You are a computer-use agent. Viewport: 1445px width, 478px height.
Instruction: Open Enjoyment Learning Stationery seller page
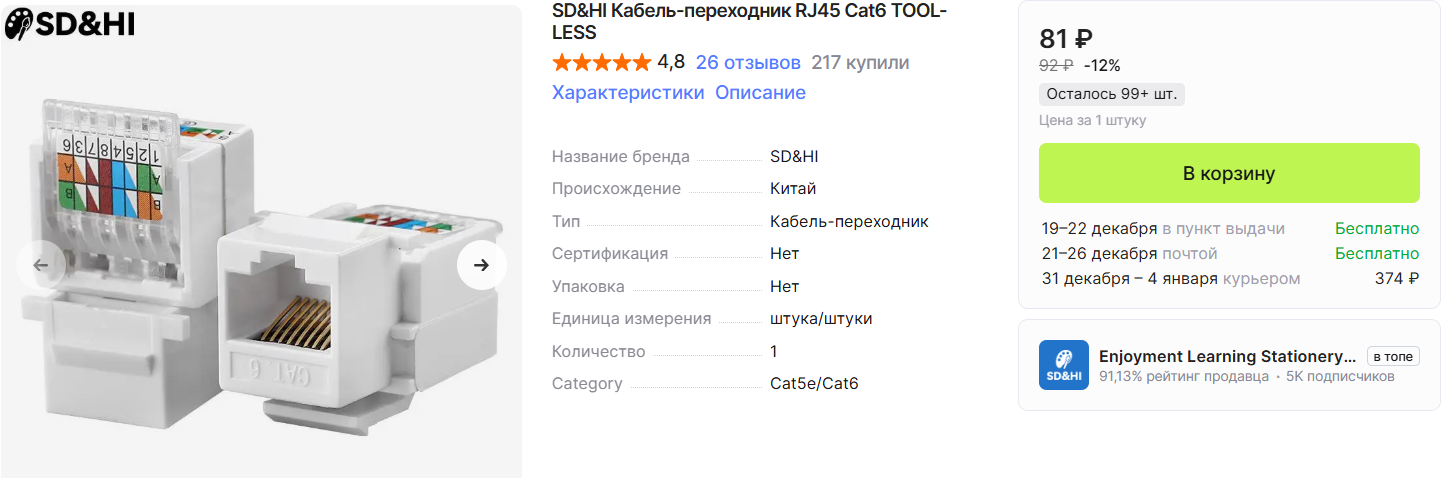click(x=1227, y=357)
